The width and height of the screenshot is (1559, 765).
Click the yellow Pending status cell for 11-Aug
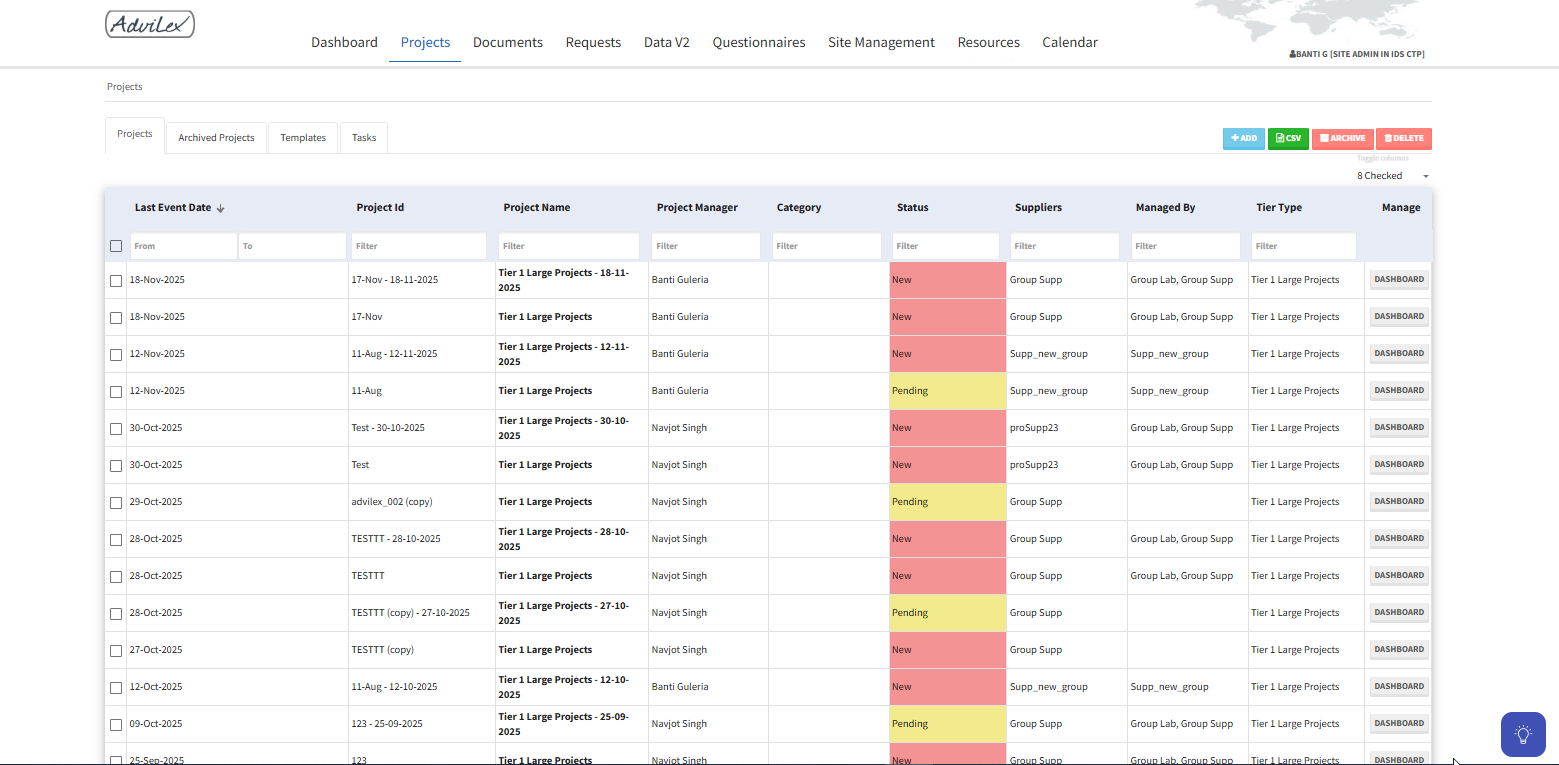[947, 391]
